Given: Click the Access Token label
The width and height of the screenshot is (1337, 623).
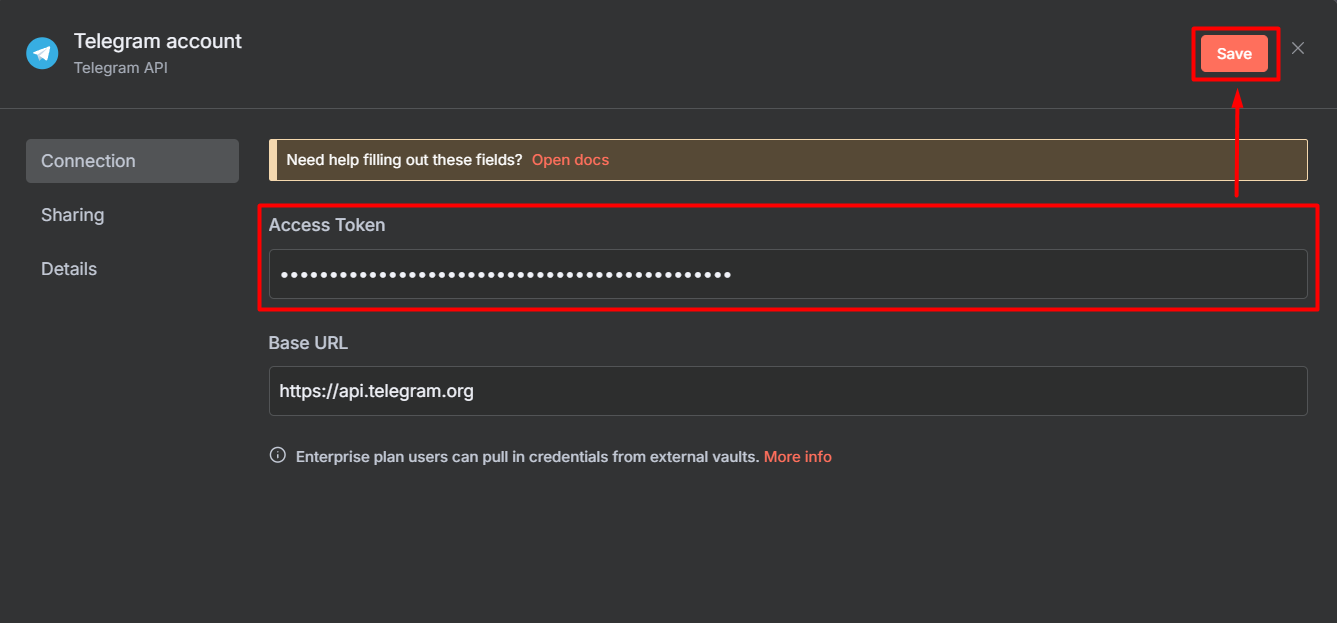Looking at the screenshot, I should click(x=327, y=225).
